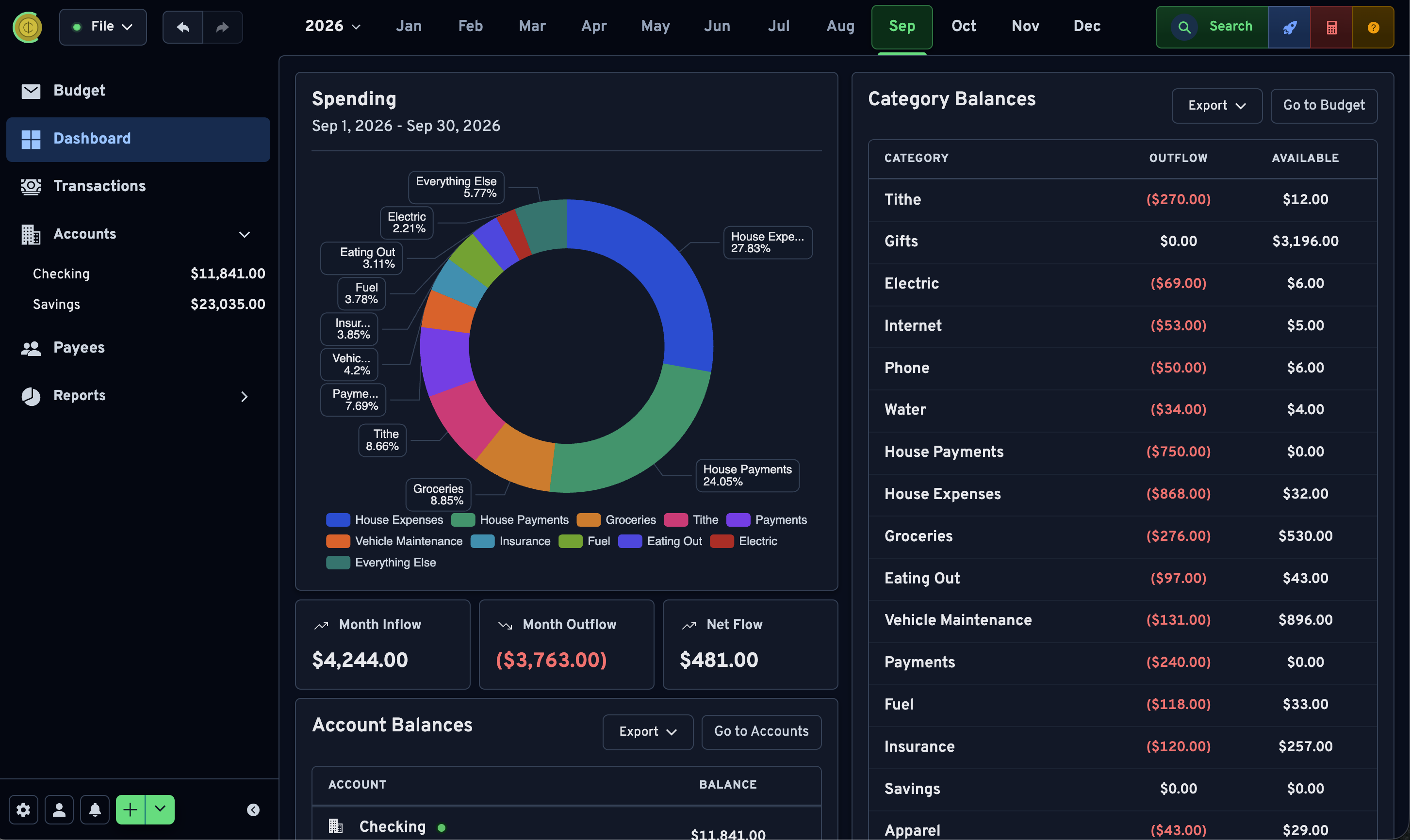The height and width of the screenshot is (840, 1410).
Task: Click the undo arrow button
Action: [183, 27]
